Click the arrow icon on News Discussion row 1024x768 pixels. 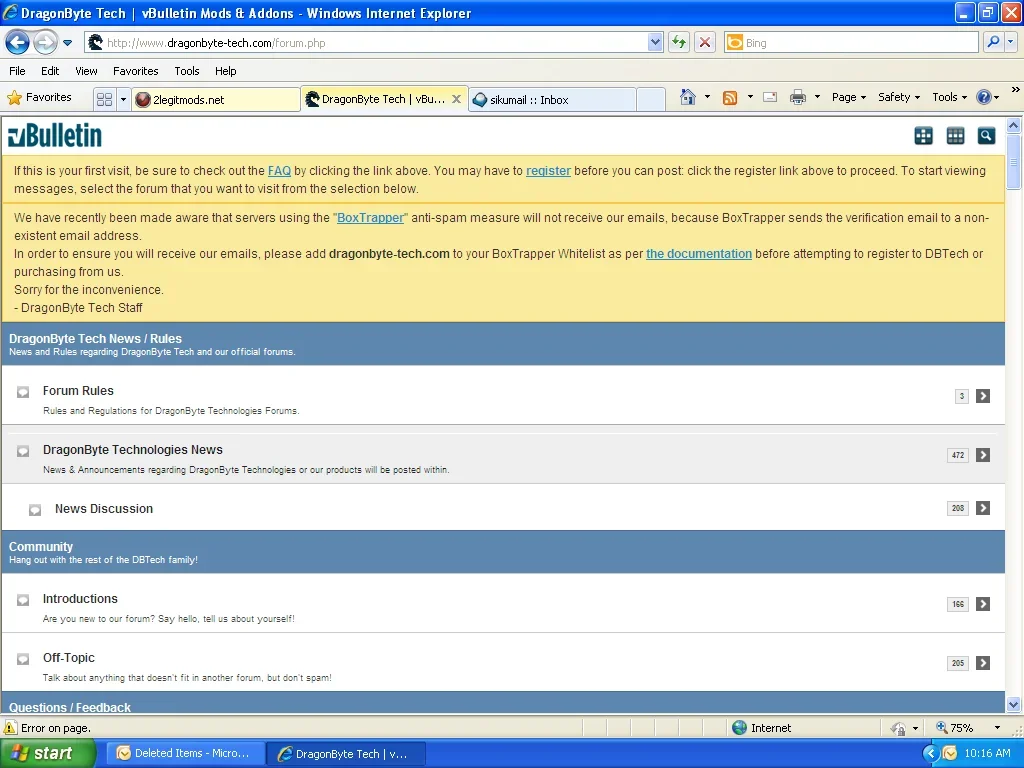[x=983, y=508]
